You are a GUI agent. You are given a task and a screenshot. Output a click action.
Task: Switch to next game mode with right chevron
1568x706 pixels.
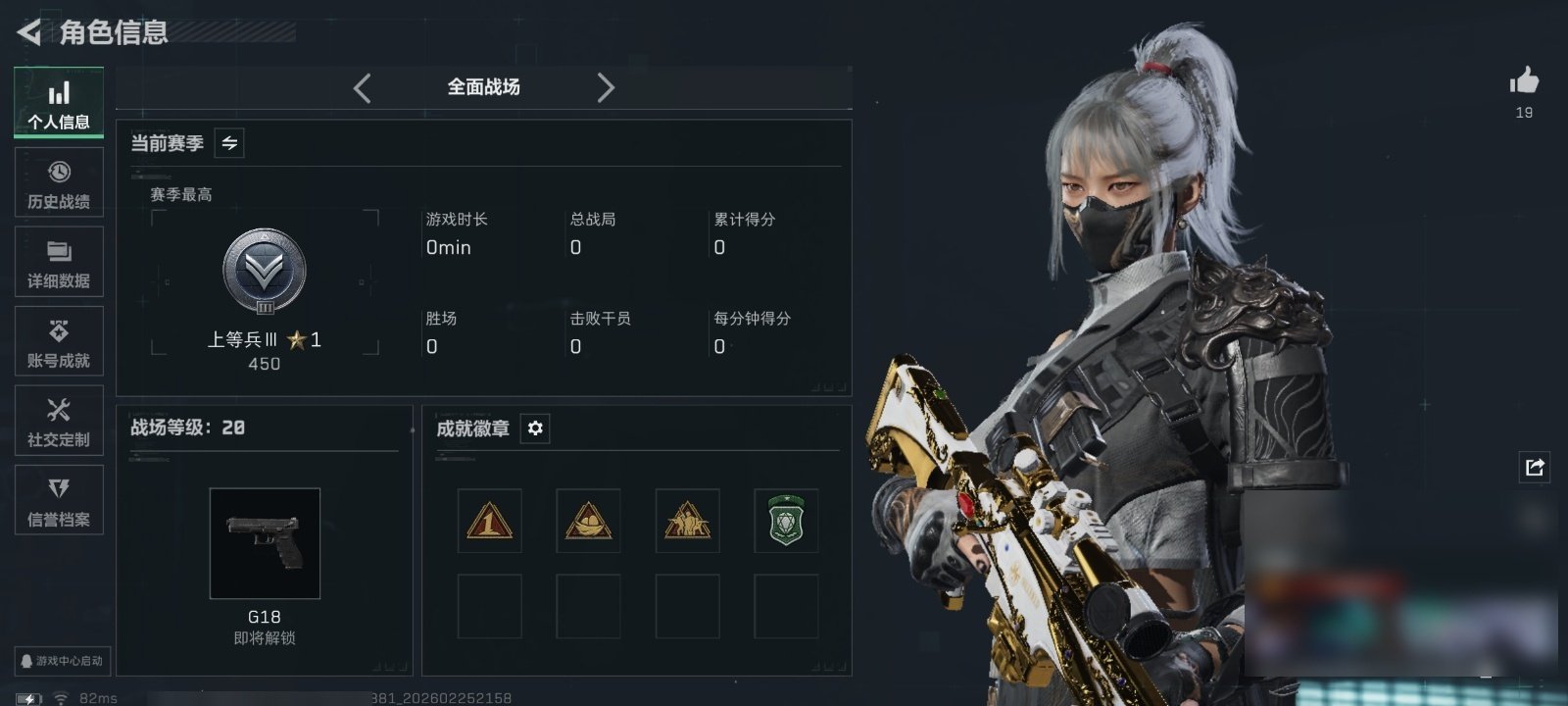click(606, 88)
